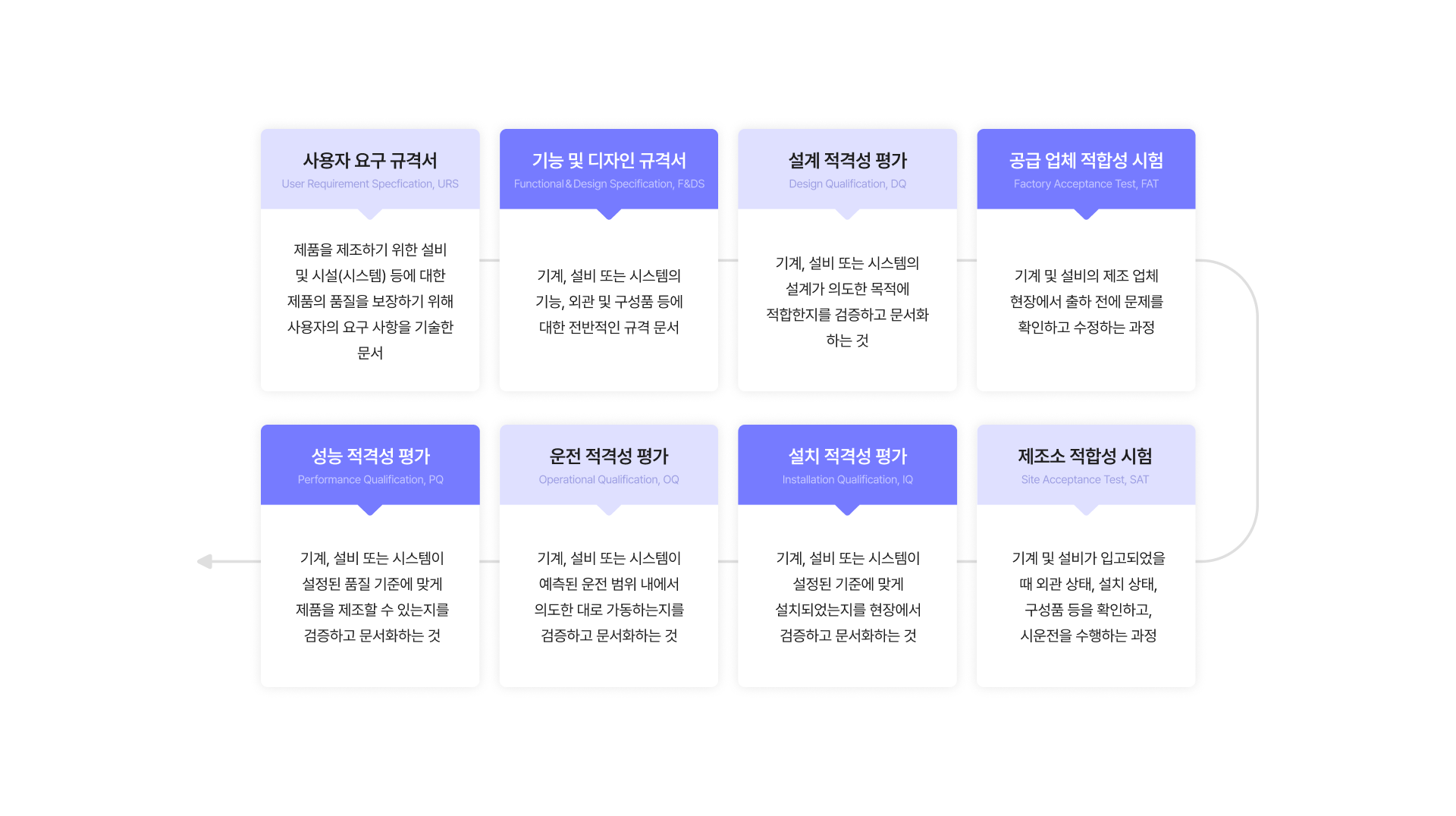The image size is (1456, 816).
Task: Click the 설계 적격성 평가 heading
Action: point(847,161)
